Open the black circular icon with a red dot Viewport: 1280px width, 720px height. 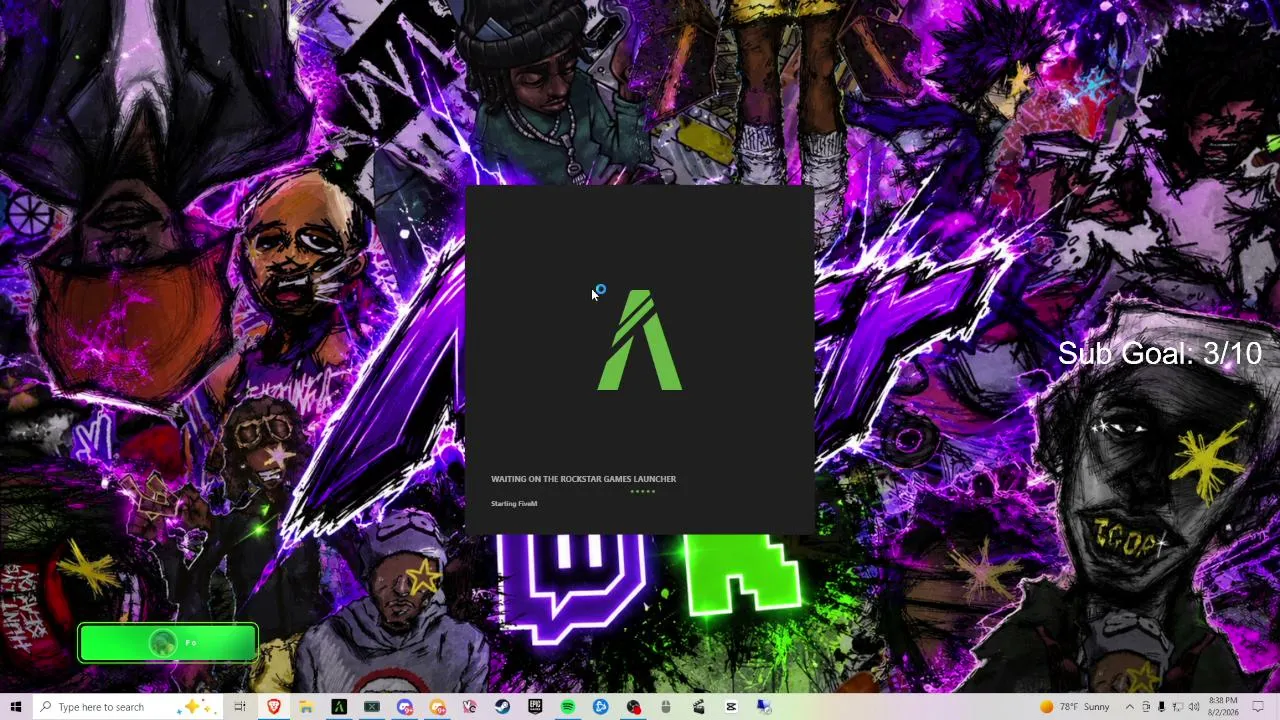pos(634,707)
